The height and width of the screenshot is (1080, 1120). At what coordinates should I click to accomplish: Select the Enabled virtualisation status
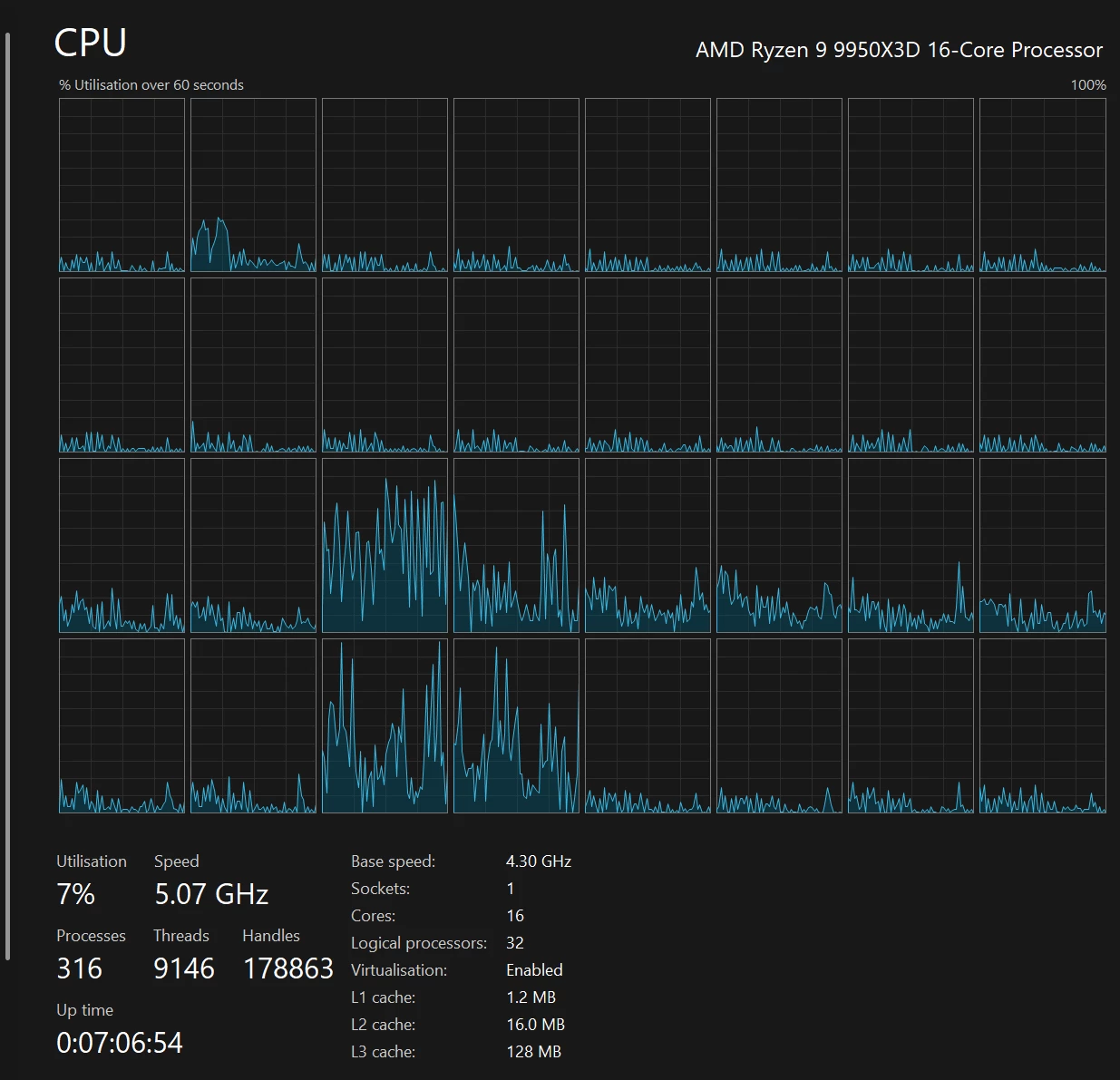(535, 970)
